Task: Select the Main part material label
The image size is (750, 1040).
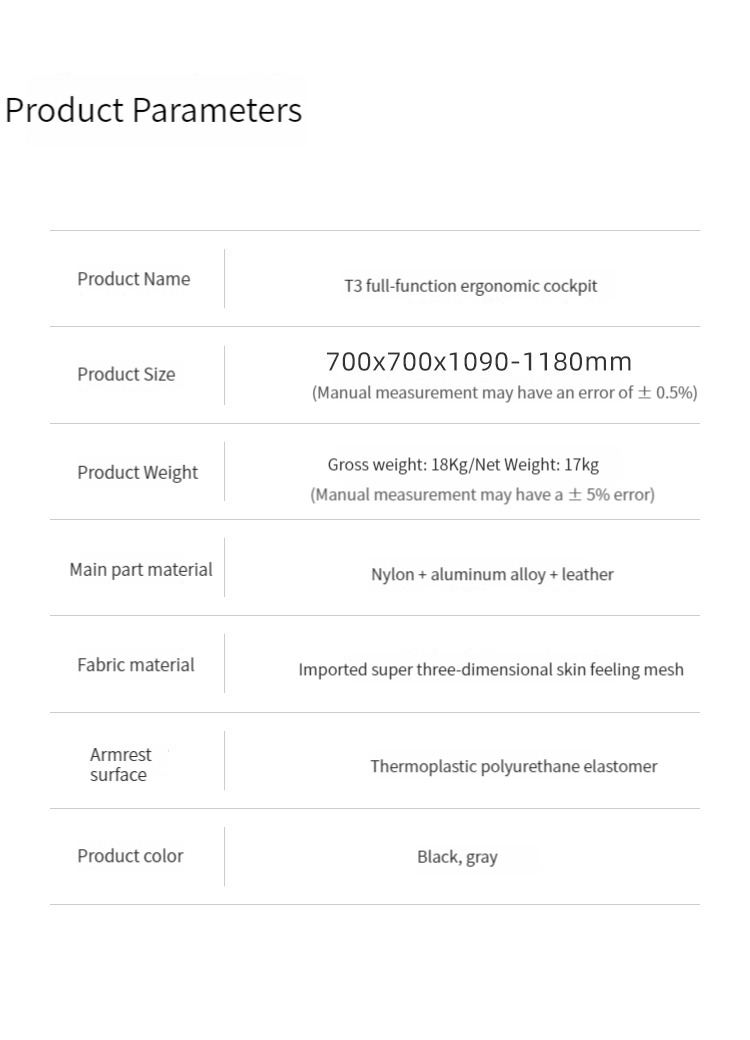Action: tap(141, 569)
